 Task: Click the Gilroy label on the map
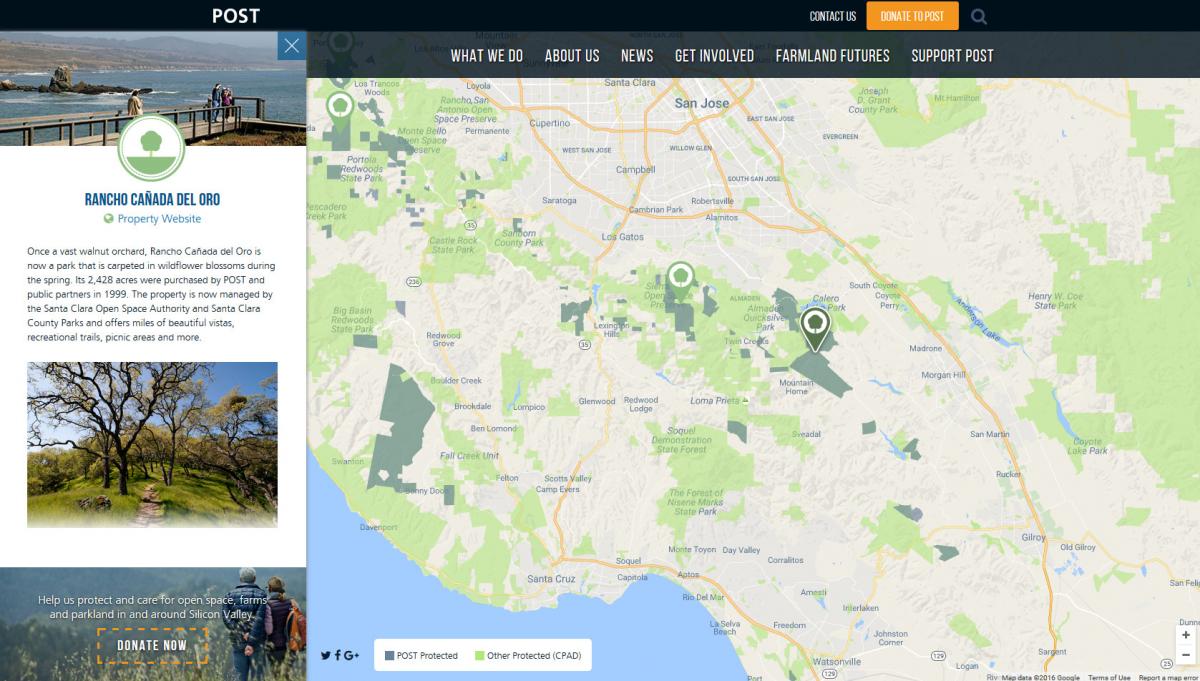point(1032,537)
